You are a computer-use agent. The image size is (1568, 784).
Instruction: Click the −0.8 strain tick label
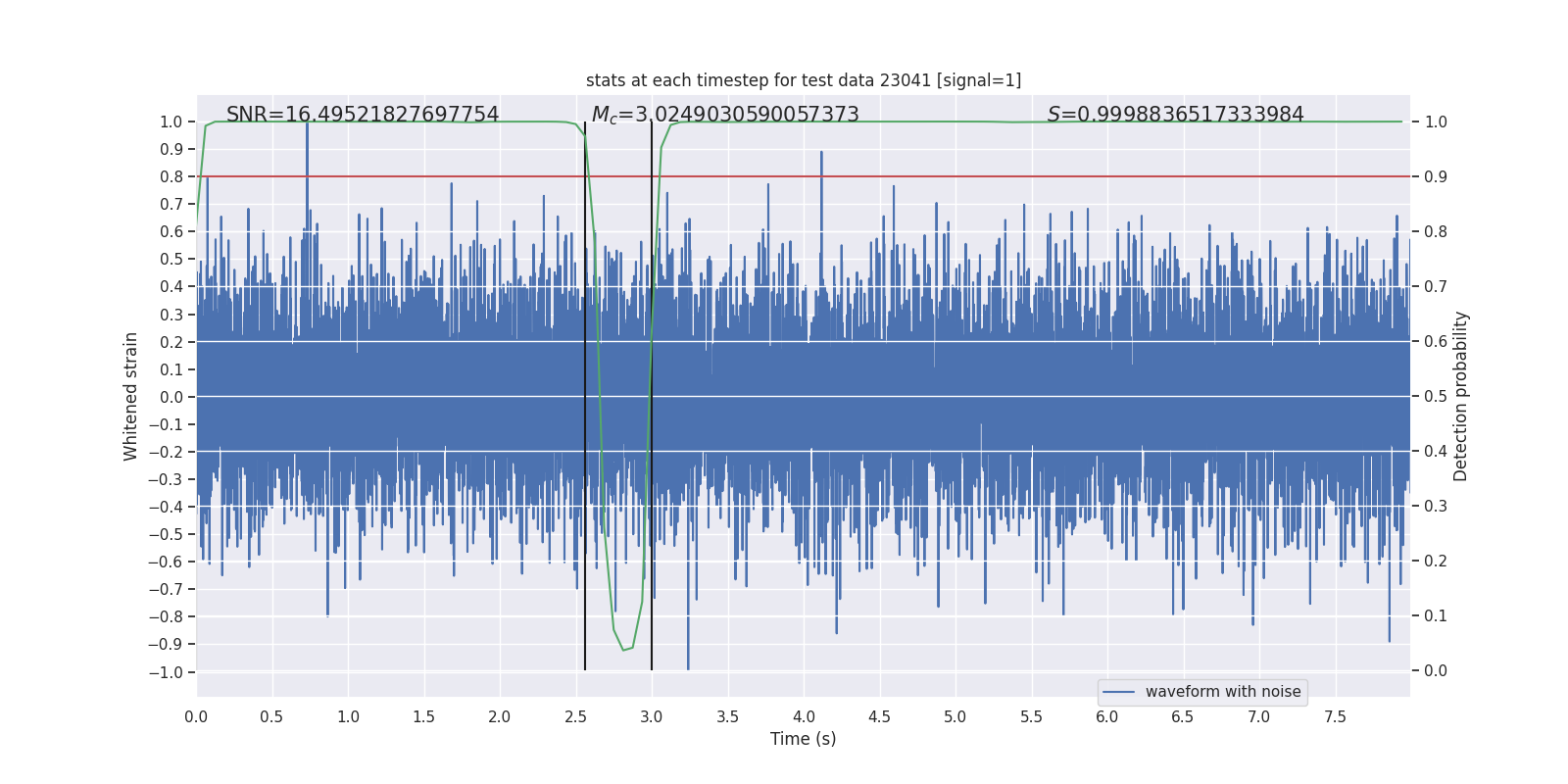(166, 616)
